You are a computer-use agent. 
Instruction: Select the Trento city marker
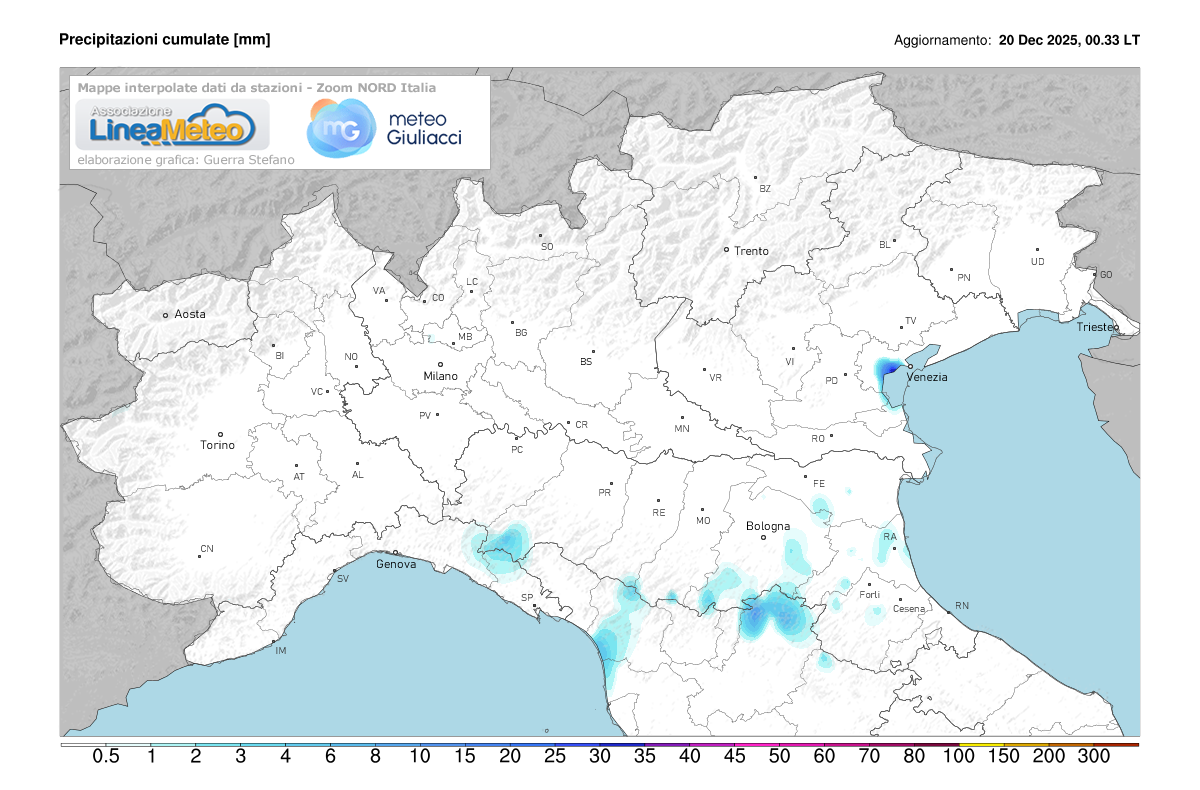[x=727, y=251]
